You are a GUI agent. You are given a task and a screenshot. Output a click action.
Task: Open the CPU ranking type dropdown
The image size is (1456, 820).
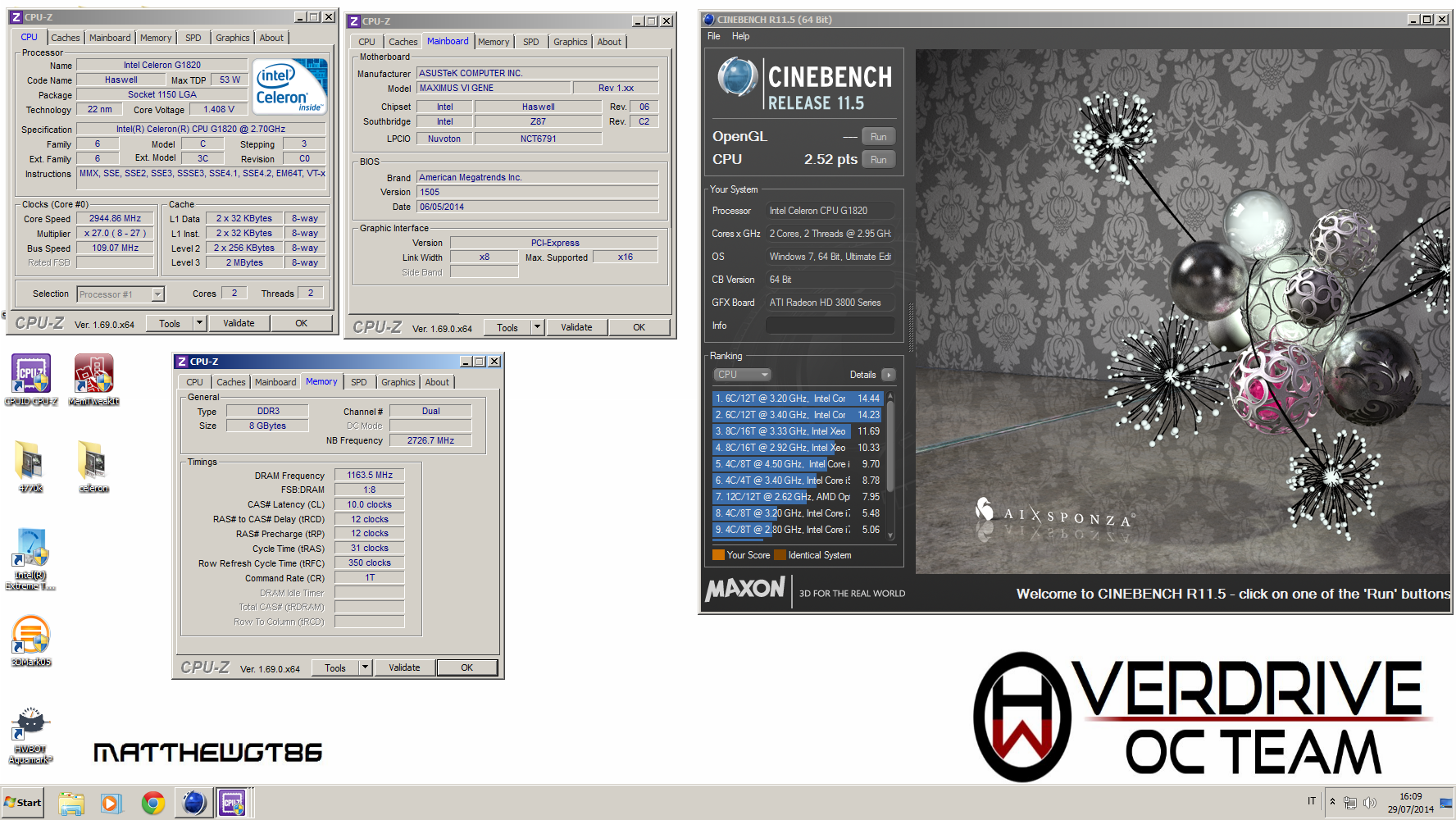point(743,375)
